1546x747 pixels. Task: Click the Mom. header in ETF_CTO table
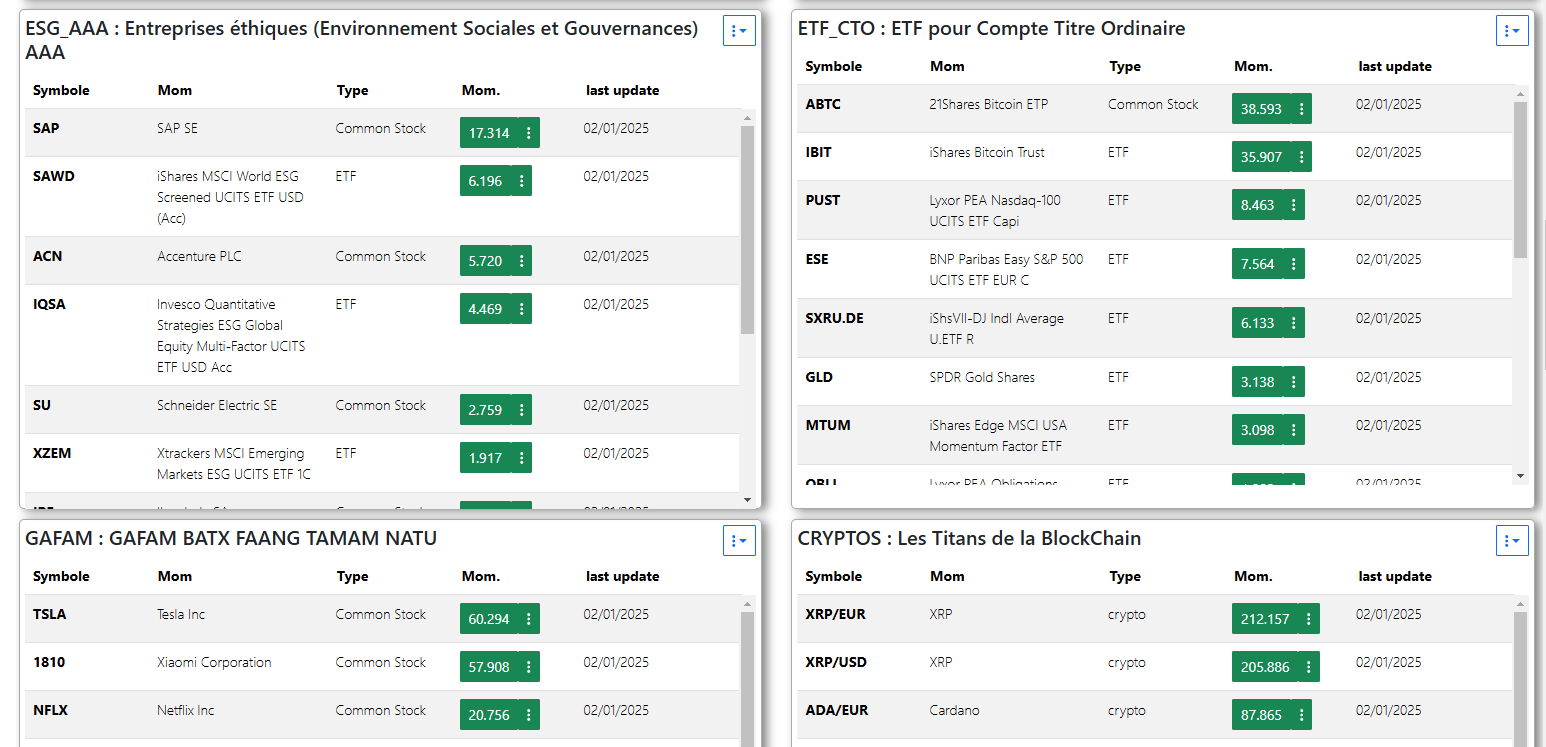point(1253,66)
